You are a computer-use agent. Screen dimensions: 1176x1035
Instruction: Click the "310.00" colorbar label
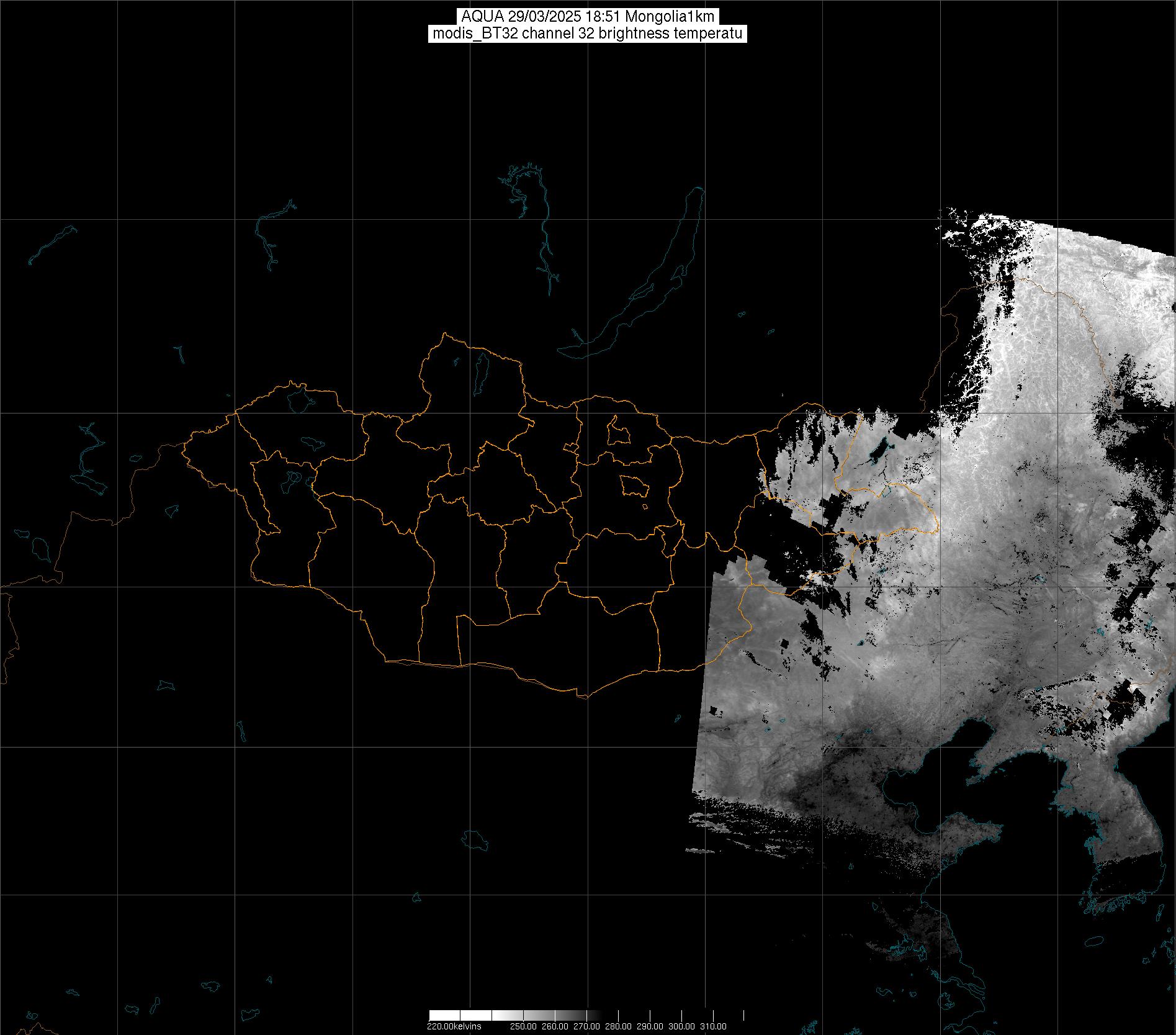click(714, 1026)
